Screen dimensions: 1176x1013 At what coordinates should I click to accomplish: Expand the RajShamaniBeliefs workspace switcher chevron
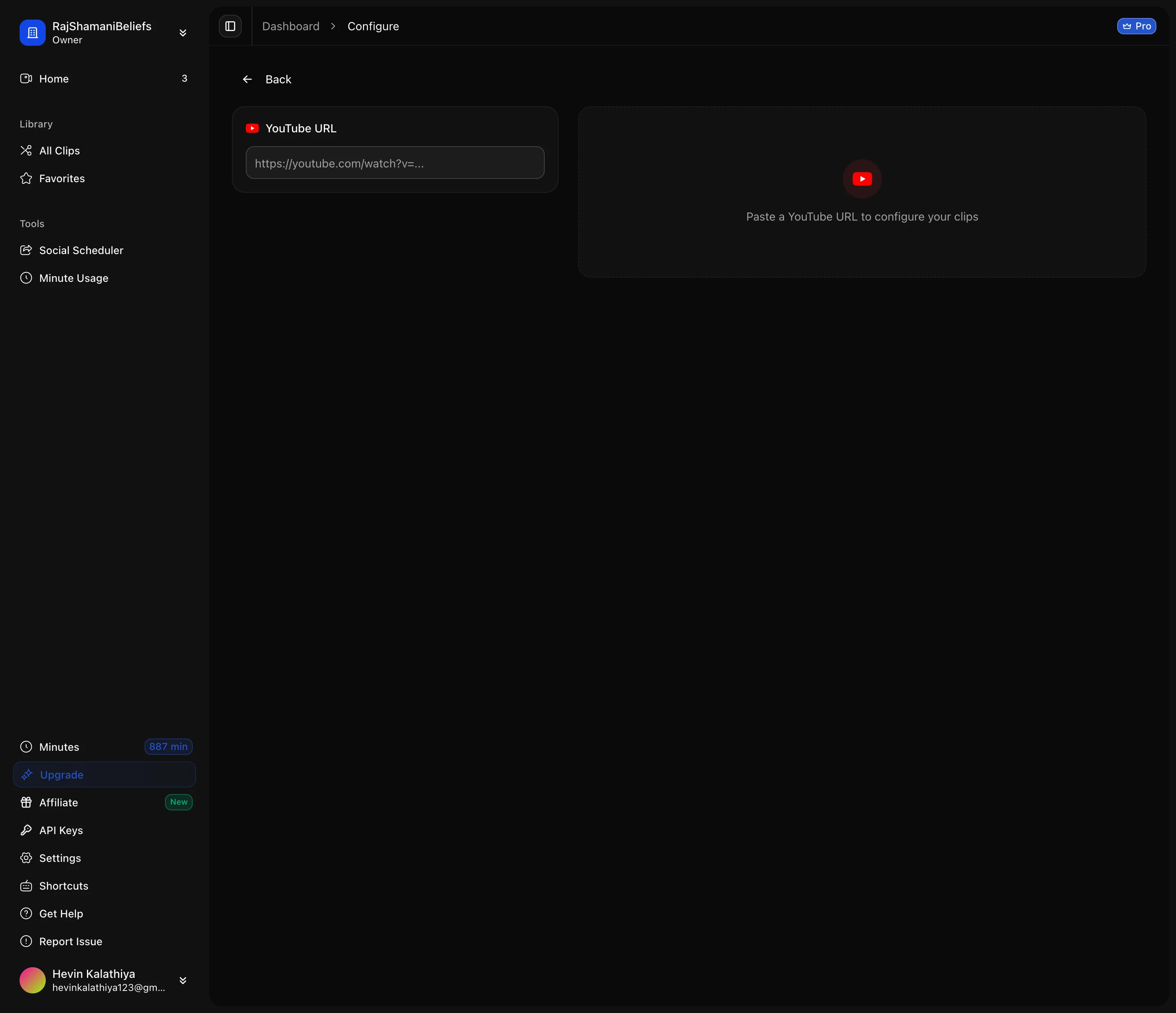pos(183,32)
